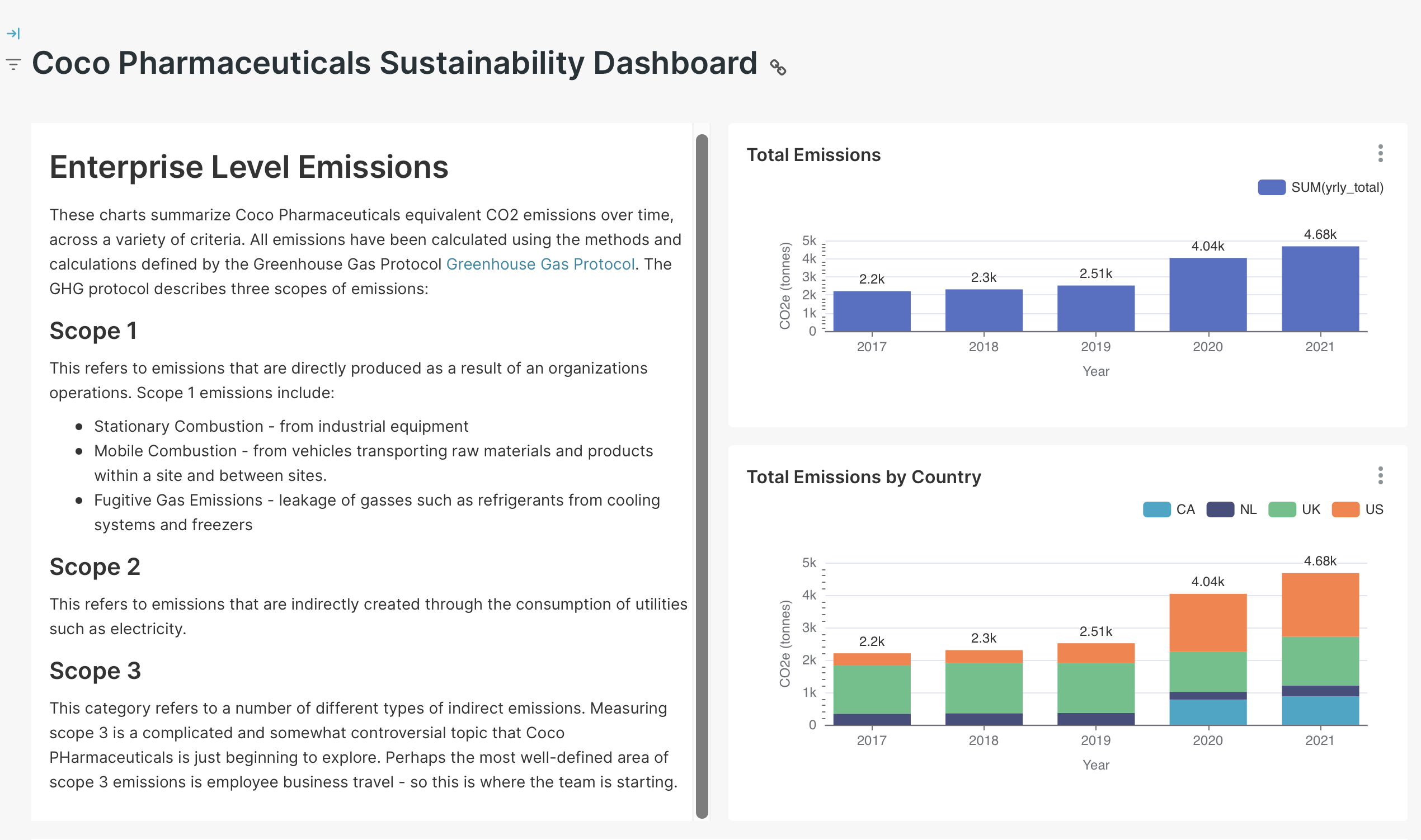Open Total Emissions chart options menu

1380,153
